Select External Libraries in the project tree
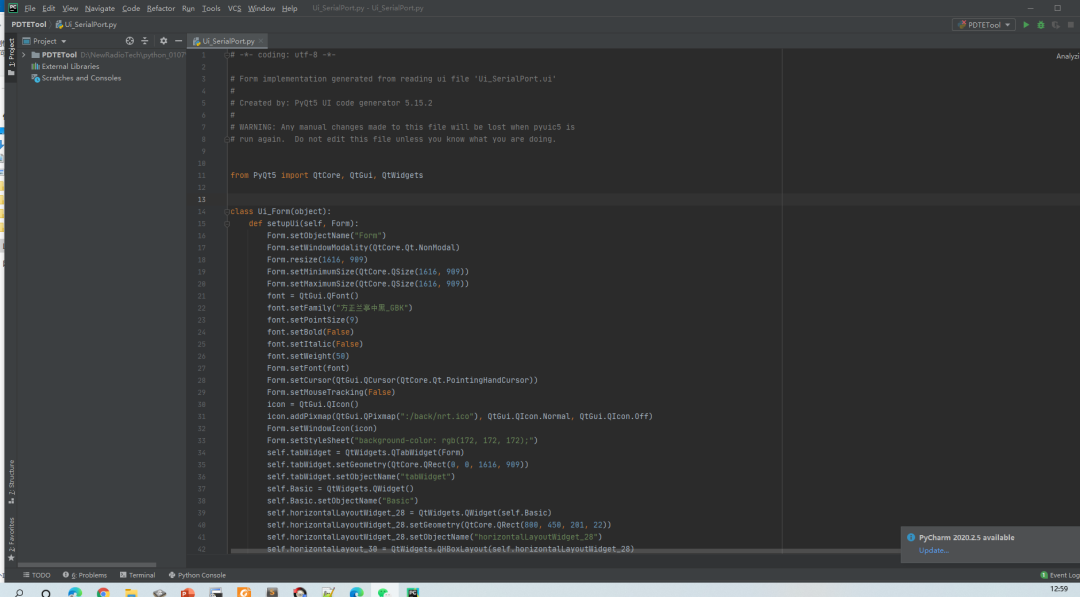Screen dimensions: 1080x597 [x=65, y=67]
